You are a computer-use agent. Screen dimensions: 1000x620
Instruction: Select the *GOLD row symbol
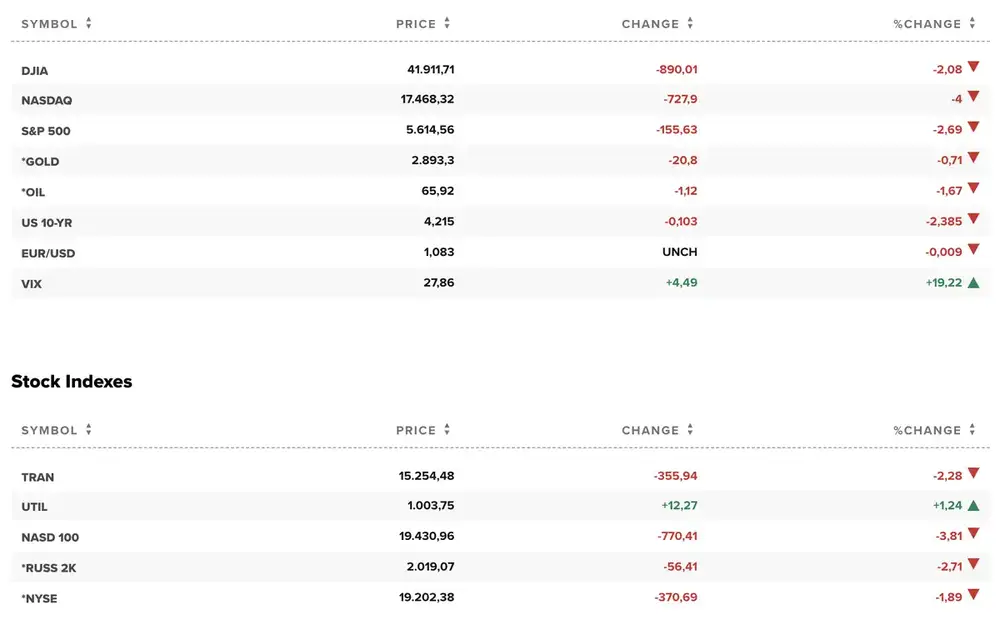40,161
